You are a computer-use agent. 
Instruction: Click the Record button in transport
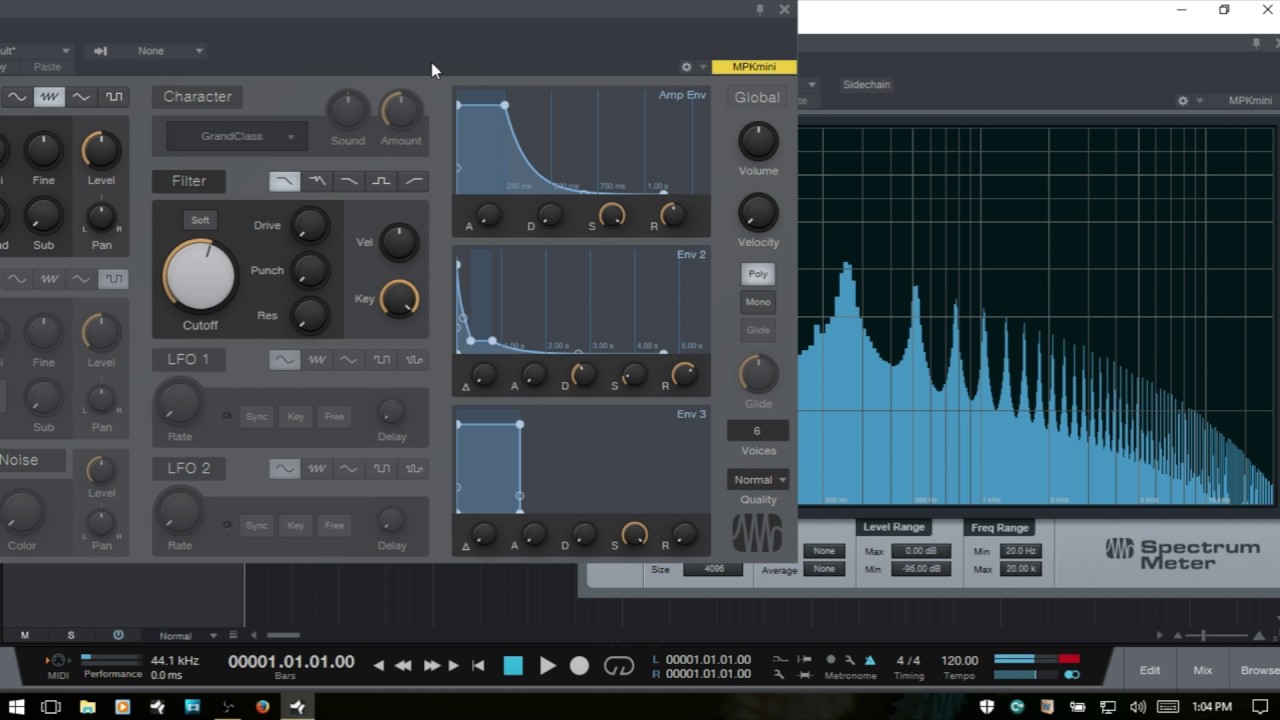[579, 666]
